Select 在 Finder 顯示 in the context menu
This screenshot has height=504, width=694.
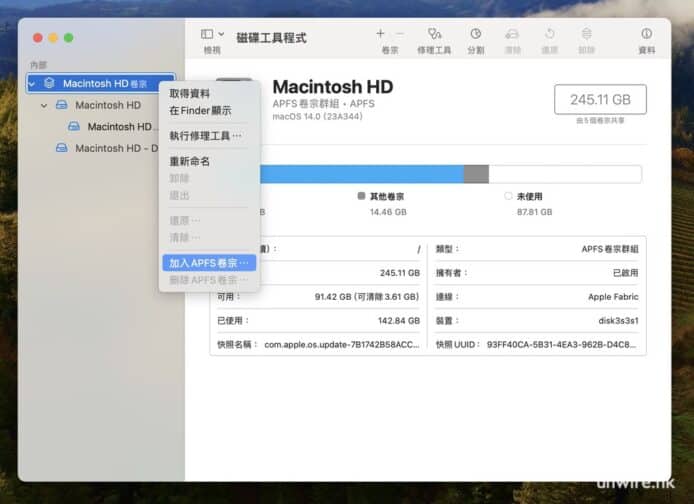point(200,110)
